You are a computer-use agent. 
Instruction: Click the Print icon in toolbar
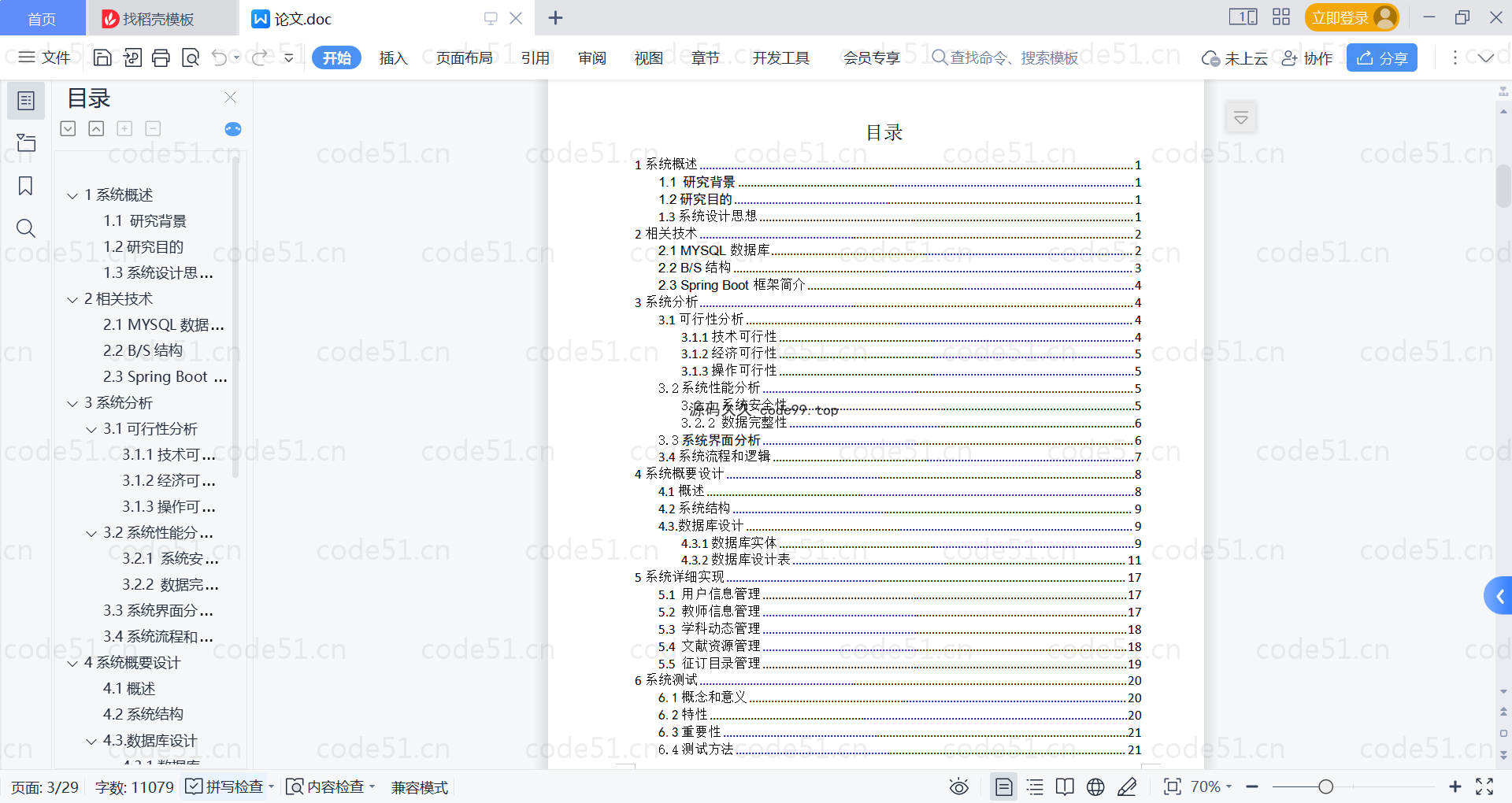(161, 57)
